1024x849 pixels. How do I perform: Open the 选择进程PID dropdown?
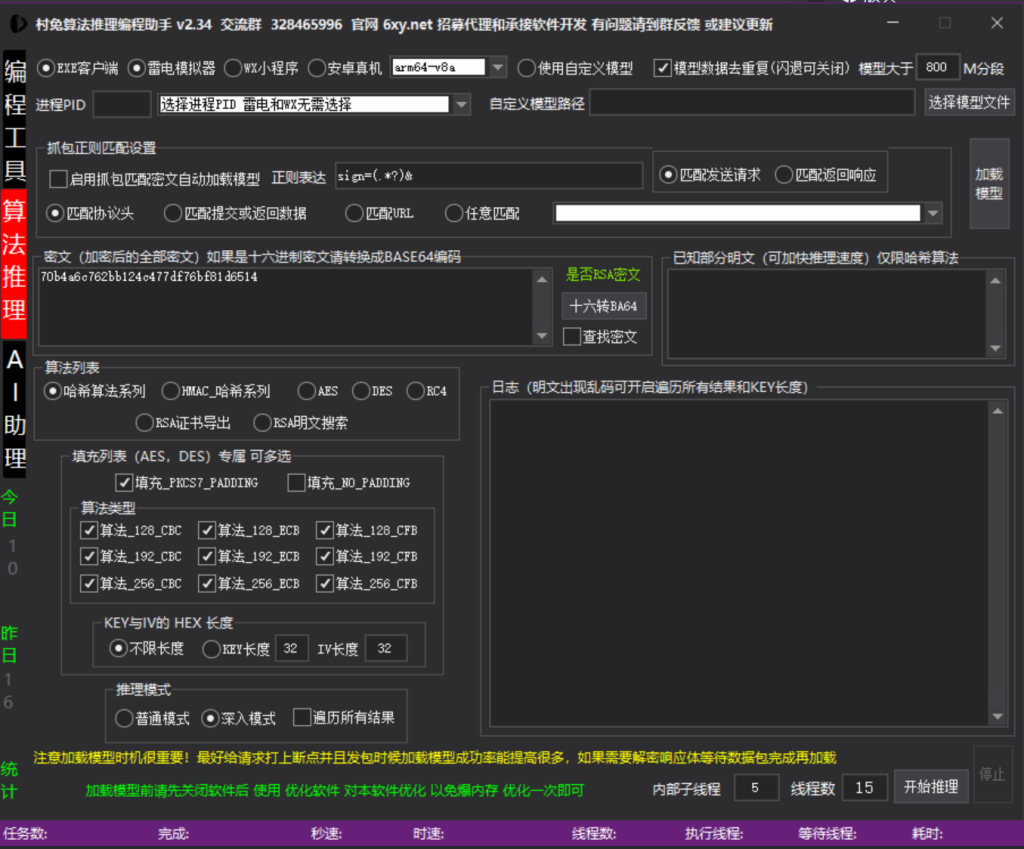(461, 104)
